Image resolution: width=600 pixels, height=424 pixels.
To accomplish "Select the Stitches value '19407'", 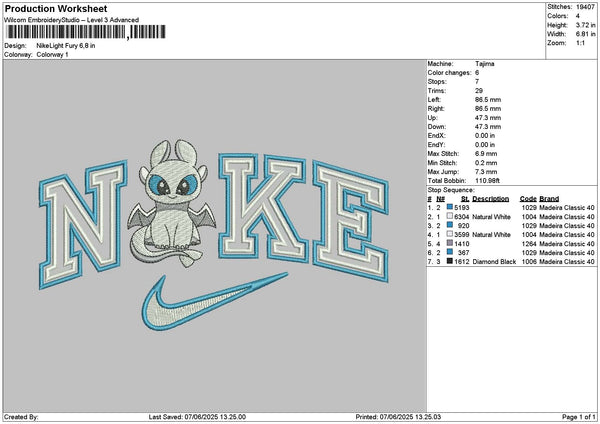I will (x=585, y=7).
